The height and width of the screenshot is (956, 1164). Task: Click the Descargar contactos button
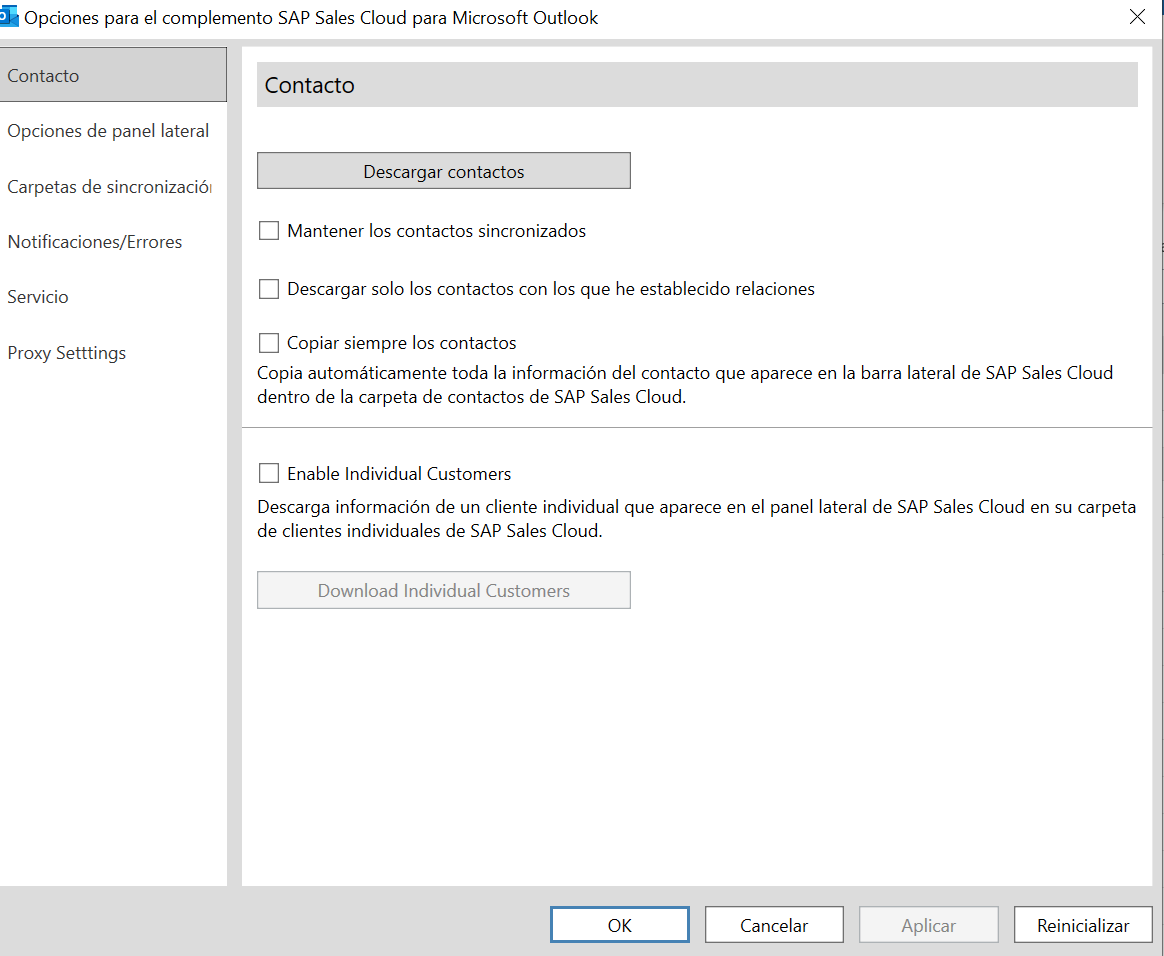coord(444,171)
